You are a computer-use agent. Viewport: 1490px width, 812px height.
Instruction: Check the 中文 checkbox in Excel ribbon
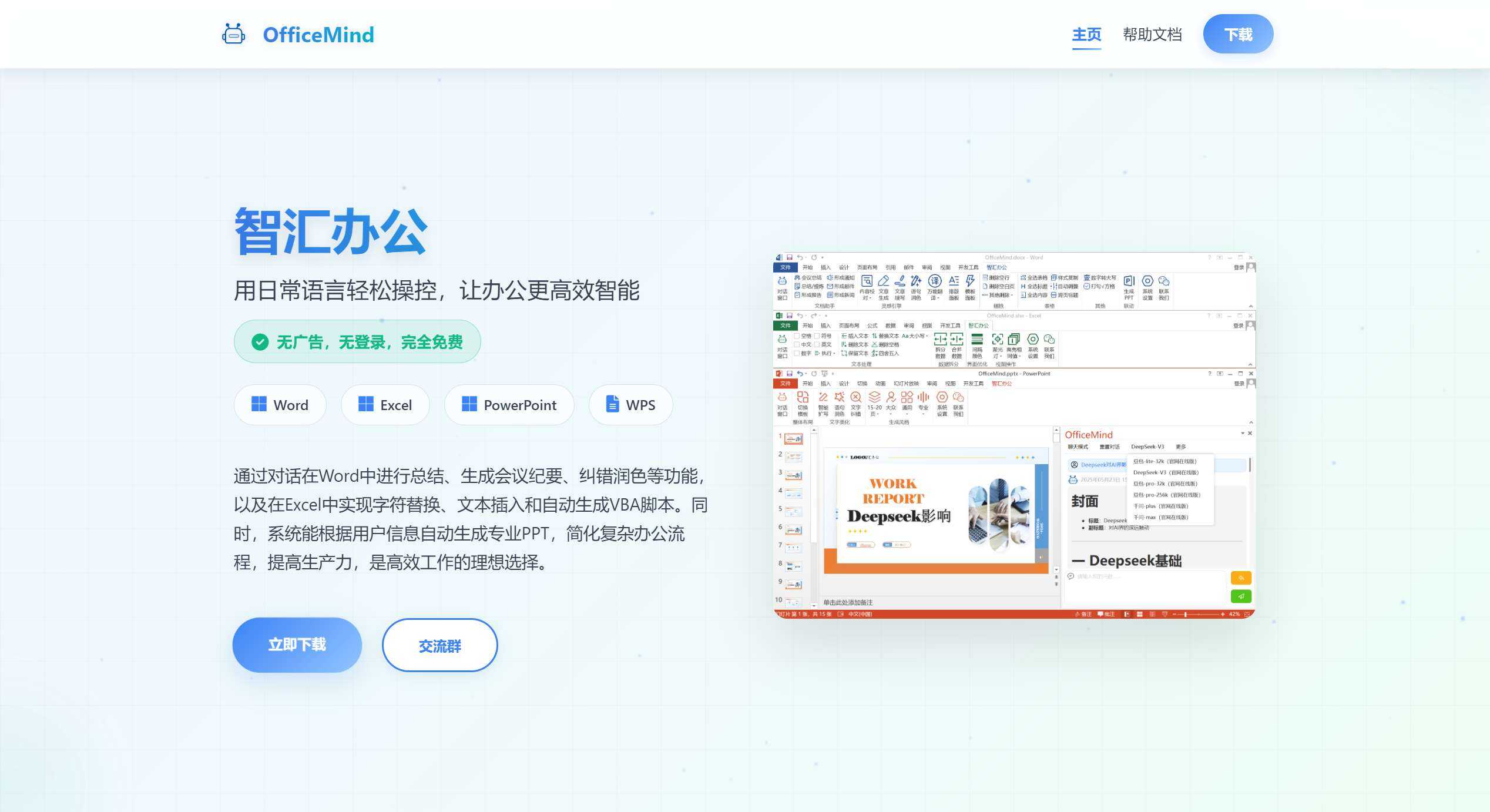(x=797, y=345)
